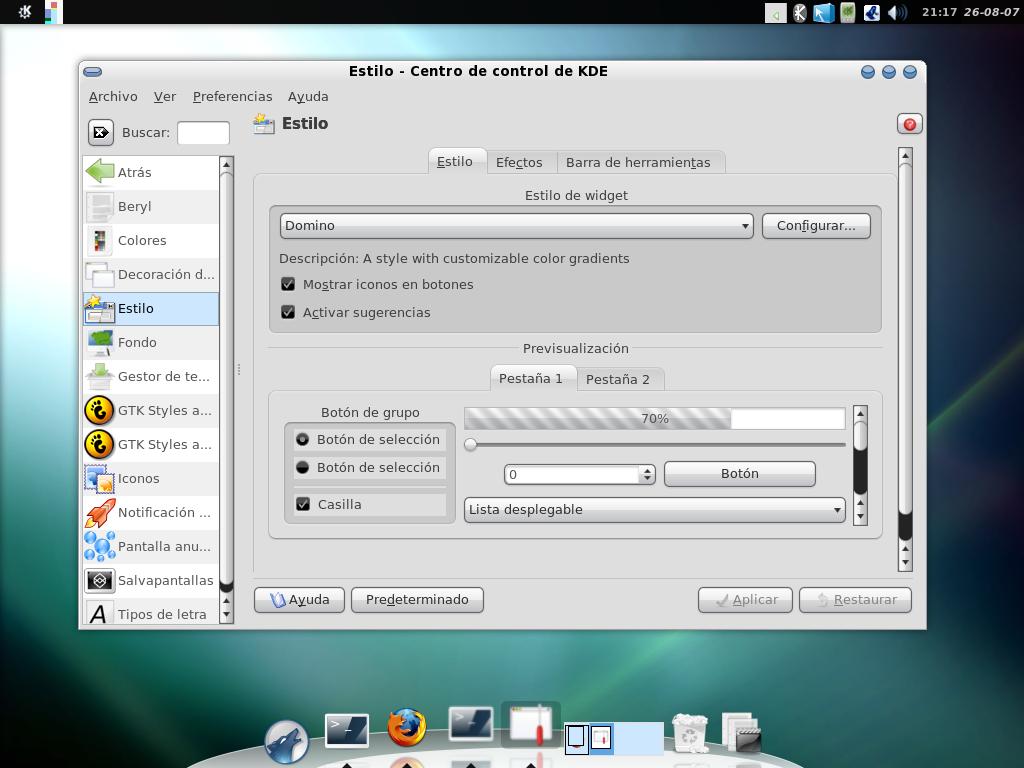Open the terminal dock icon left of Firefox

point(347,729)
